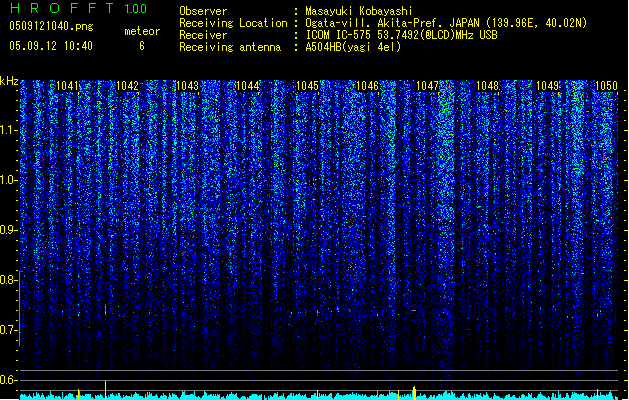Click the Receiver label

(x=203, y=35)
